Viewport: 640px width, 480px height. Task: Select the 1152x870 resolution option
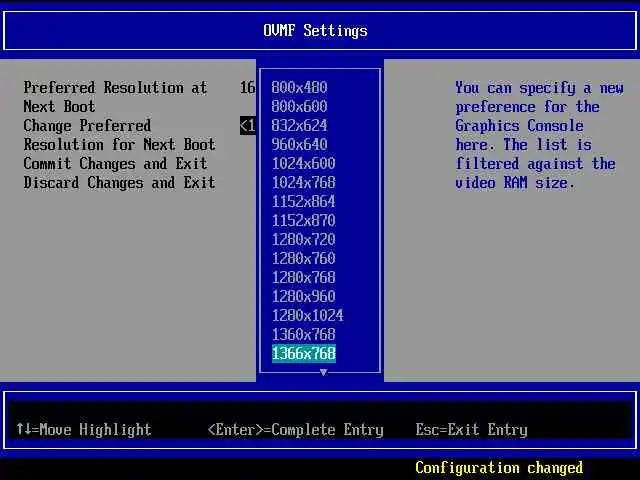click(303, 220)
